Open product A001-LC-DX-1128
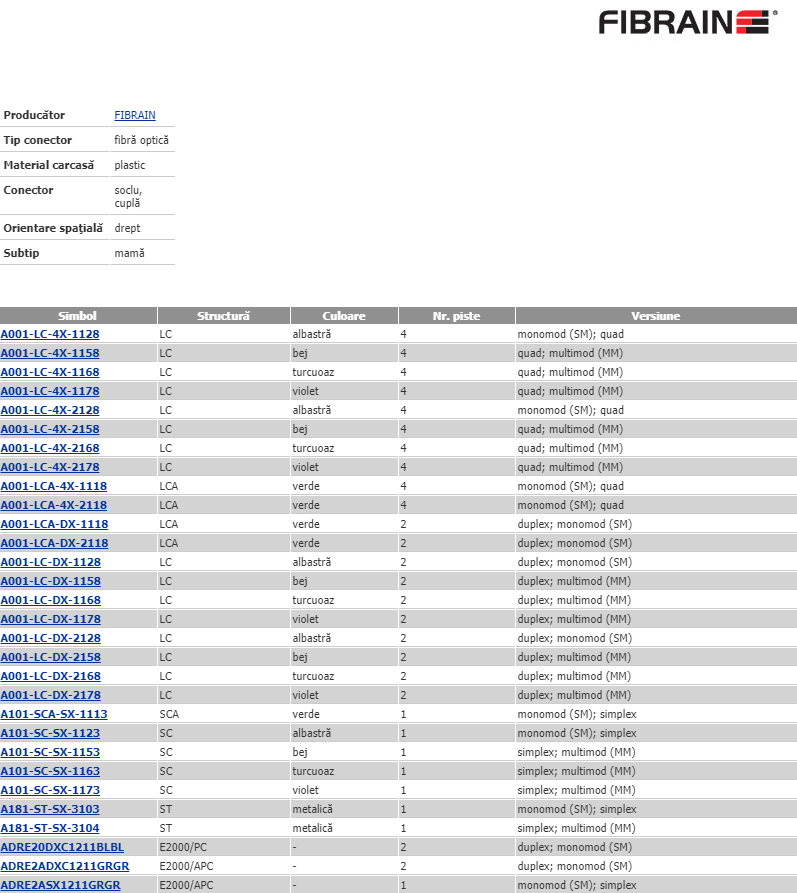 (x=51, y=562)
